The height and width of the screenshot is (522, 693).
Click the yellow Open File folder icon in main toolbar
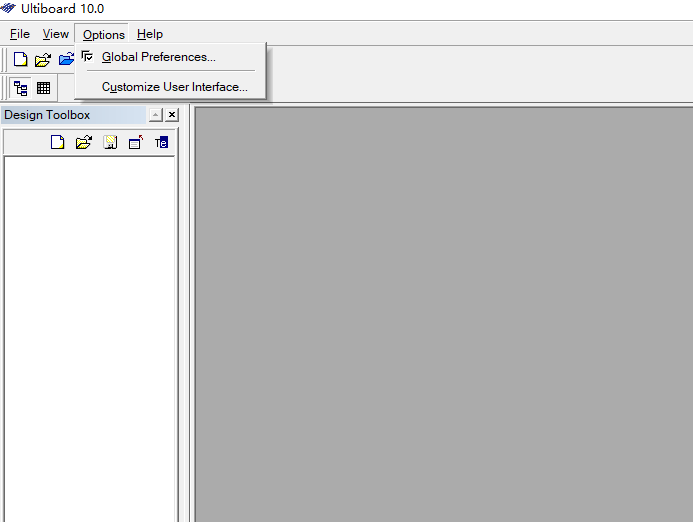[43, 60]
